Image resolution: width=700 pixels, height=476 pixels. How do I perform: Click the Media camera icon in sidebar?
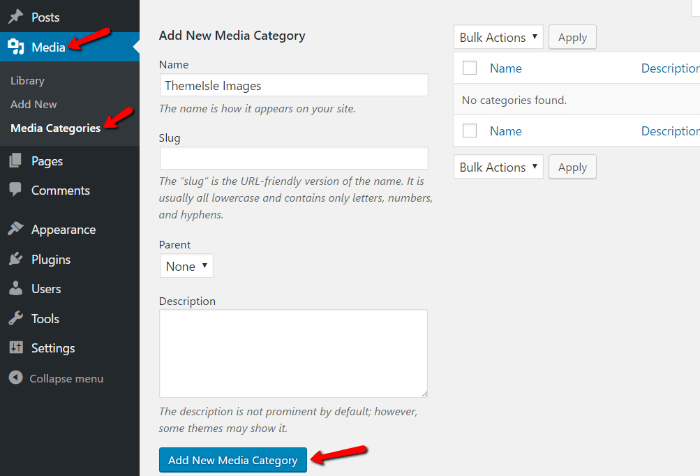click(x=16, y=47)
